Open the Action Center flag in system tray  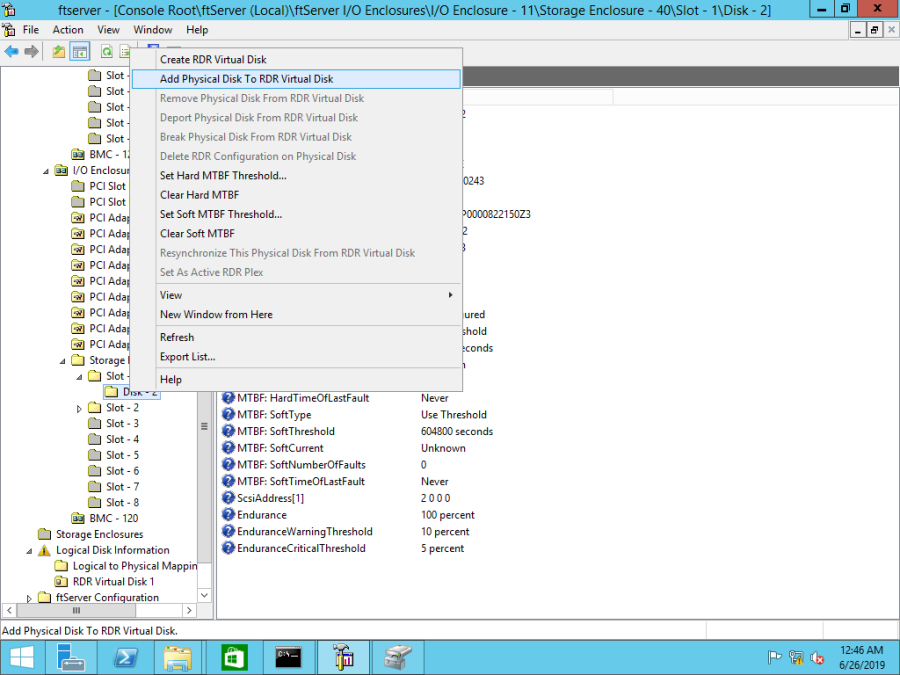click(774, 658)
